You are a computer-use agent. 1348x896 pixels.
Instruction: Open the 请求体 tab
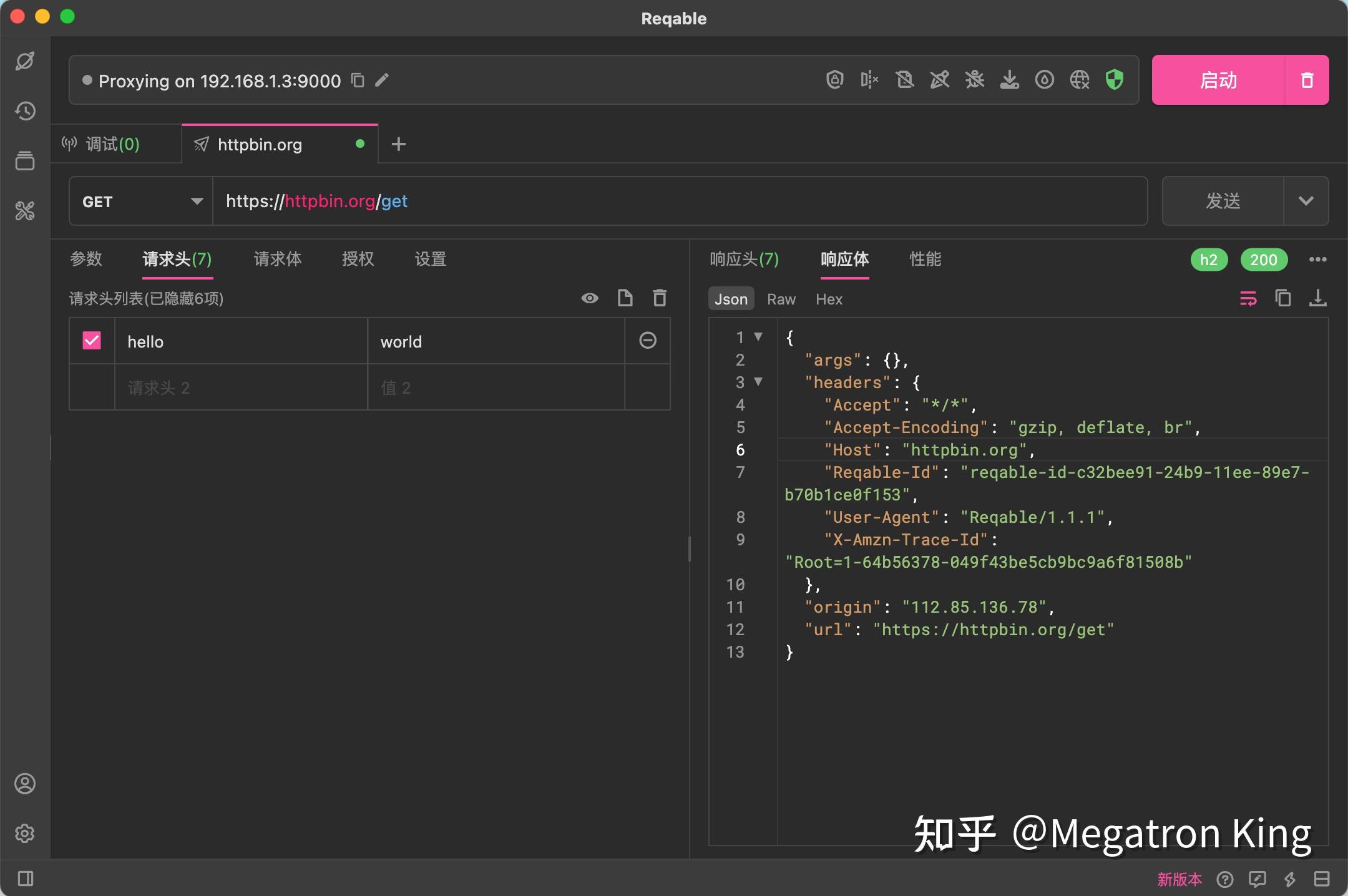(278, 259)
